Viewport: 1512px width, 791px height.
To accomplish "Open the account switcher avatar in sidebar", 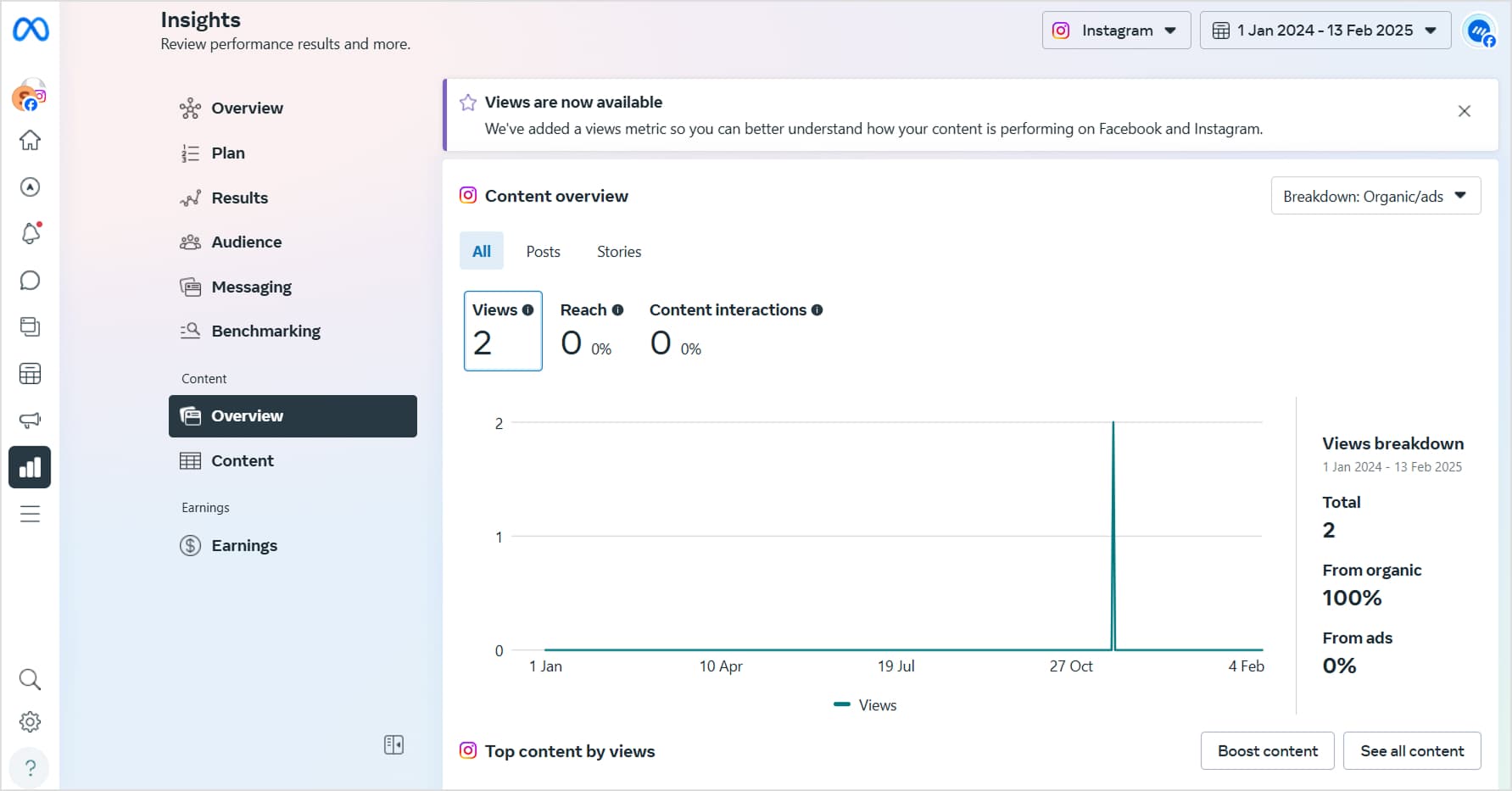I will tap(29, 96).
